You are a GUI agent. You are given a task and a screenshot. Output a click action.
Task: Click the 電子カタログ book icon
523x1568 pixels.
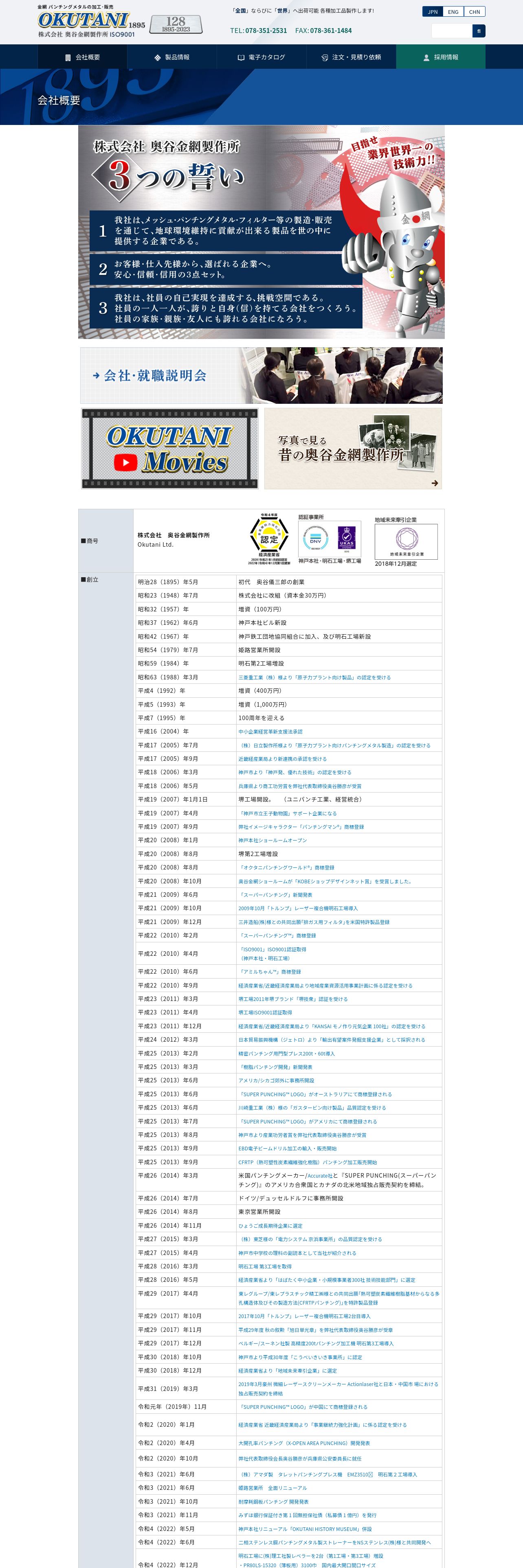(241, 57)
